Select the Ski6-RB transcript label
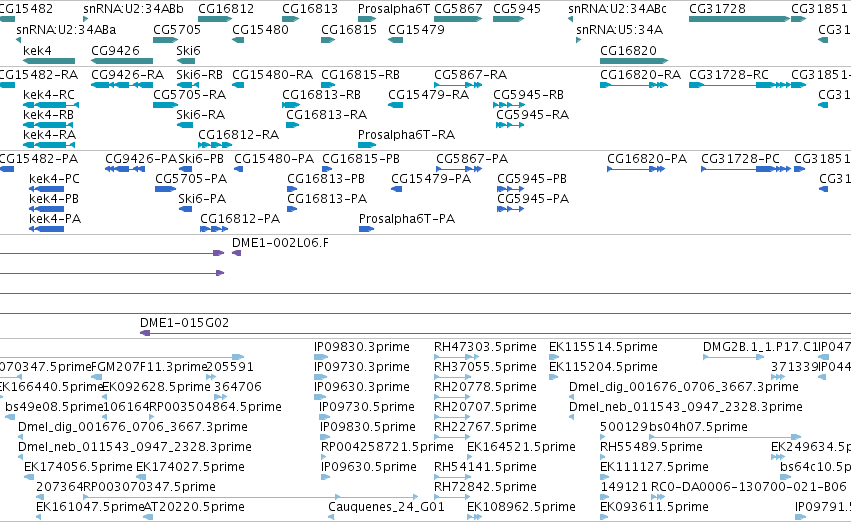The width and height of the screenshot is (851, 522). [200, 75]
